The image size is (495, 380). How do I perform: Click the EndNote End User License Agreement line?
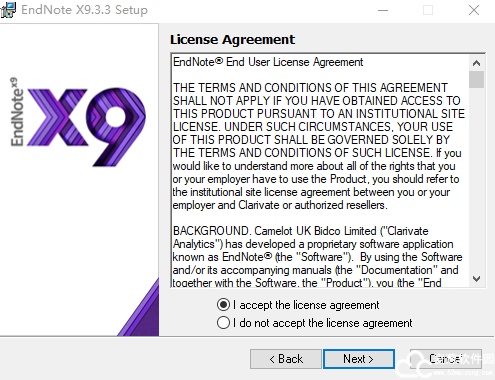click(268, 62)
